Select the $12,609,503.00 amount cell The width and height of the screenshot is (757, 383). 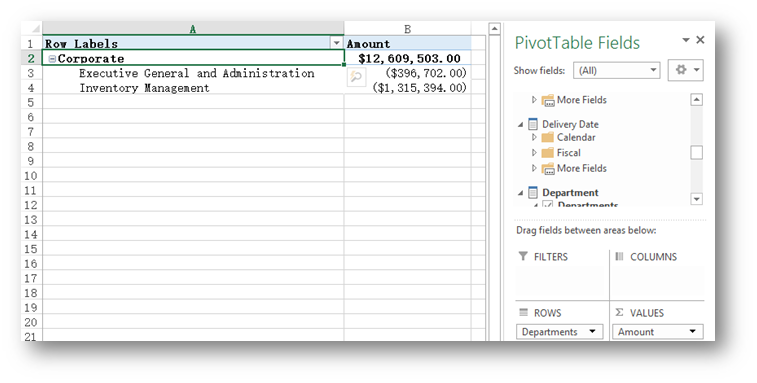click(407, 58)
